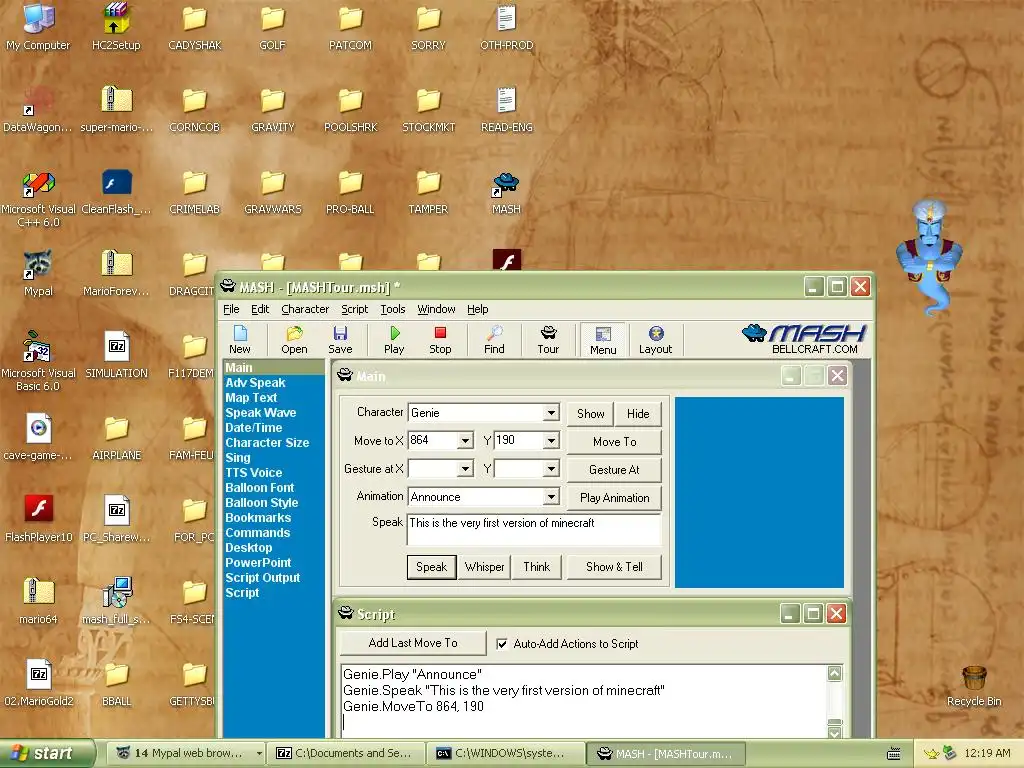1024x768 pixels.
Task: Open the Window menu
Action: point(436,310)
